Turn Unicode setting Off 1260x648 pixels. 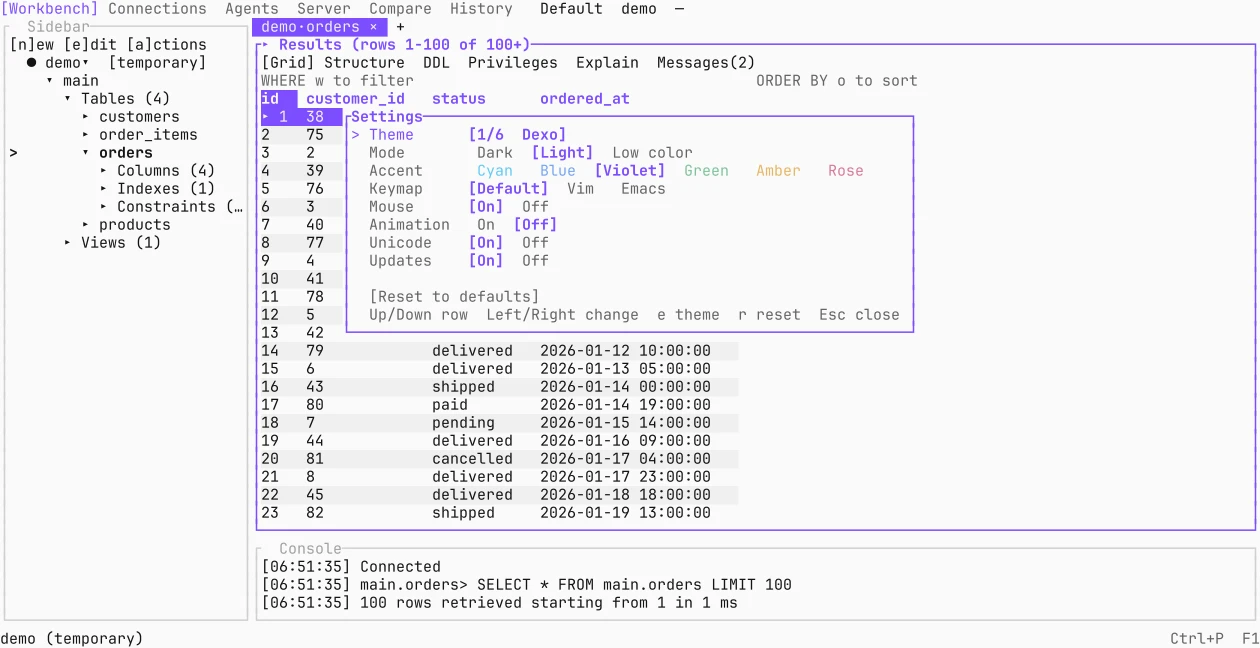[x=535, y=243]
